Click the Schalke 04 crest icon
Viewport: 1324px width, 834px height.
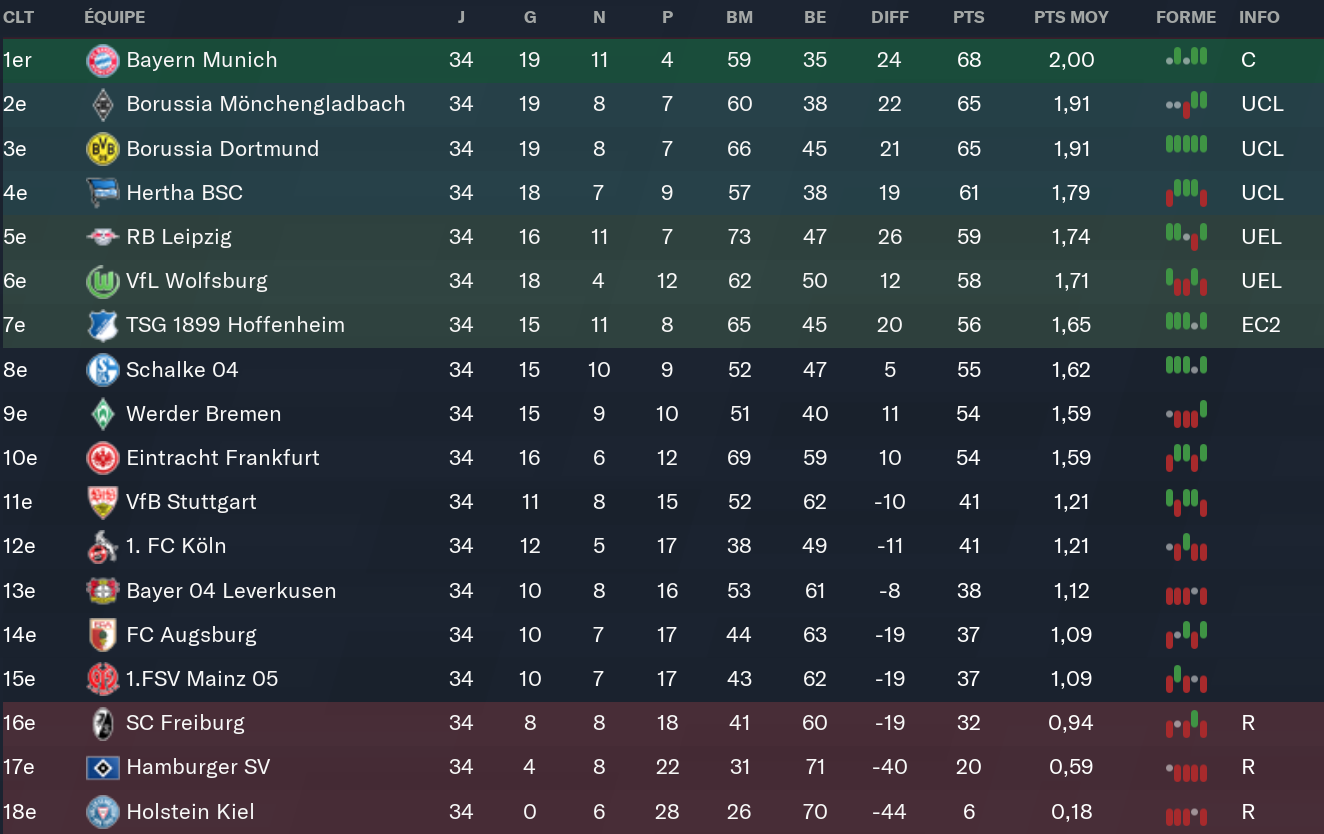coord(103,370)
